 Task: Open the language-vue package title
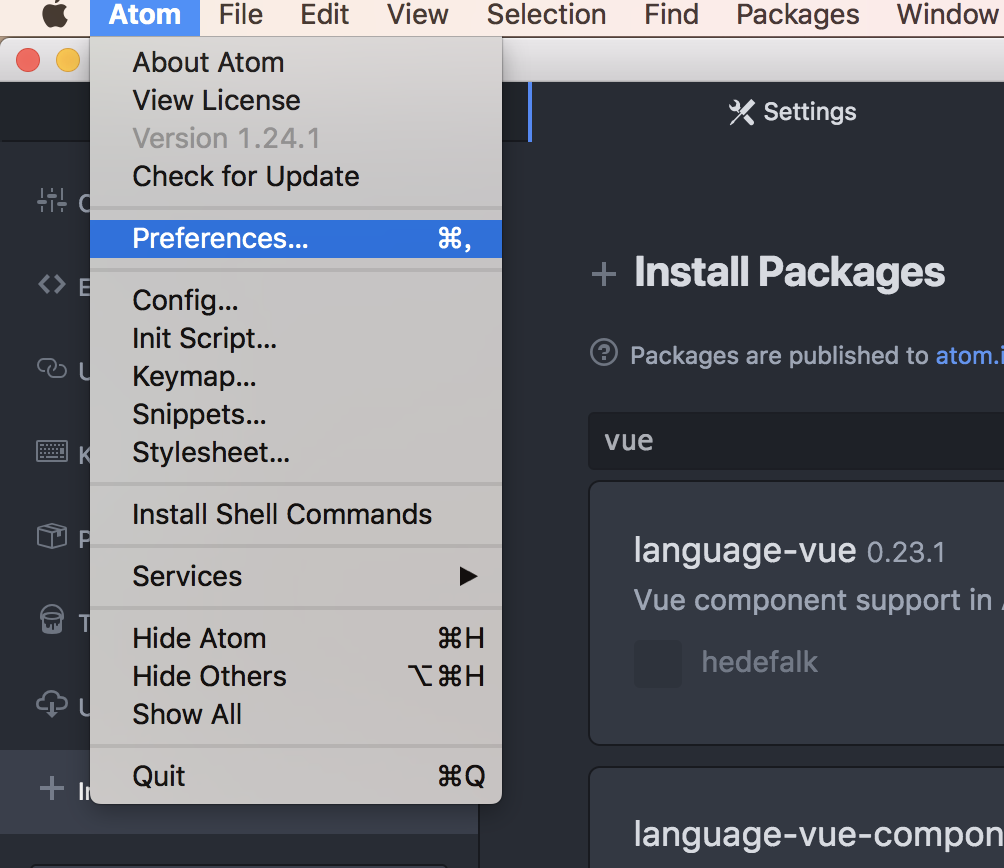pyautogui.click(x=745, y=549)
